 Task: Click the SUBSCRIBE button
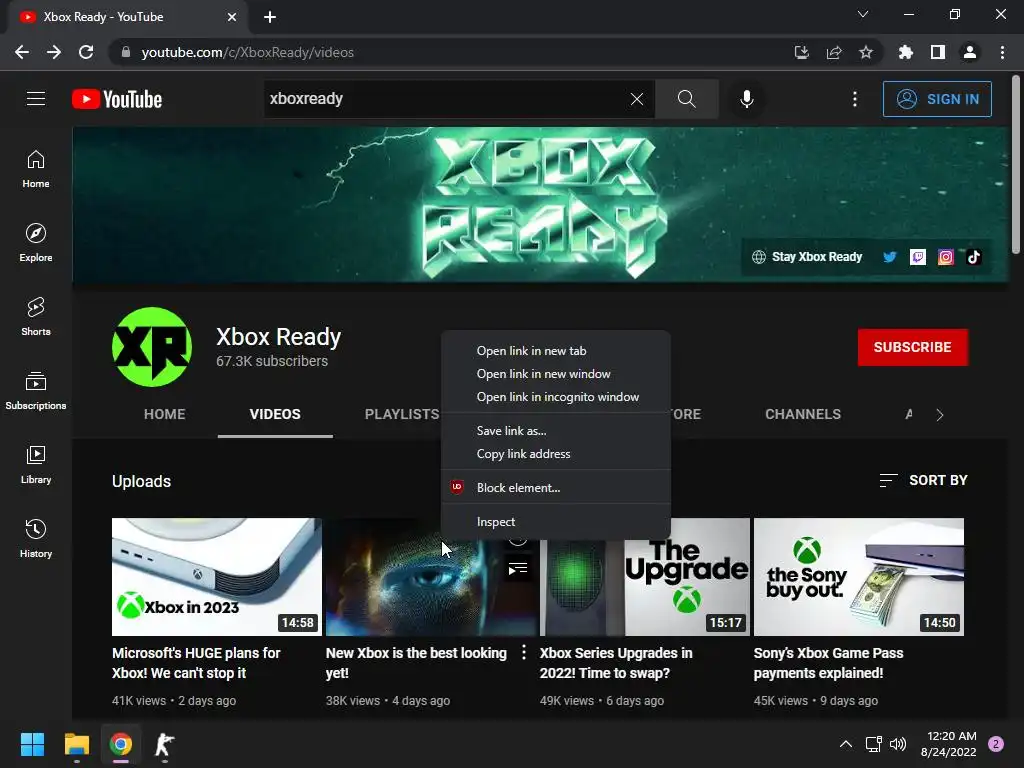[912, 347]
